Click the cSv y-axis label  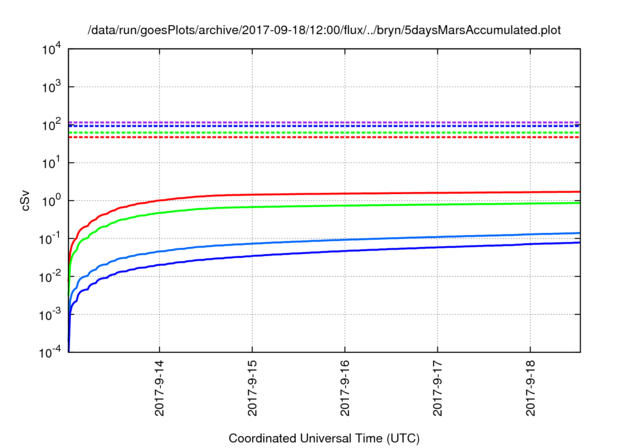[26, 201]
